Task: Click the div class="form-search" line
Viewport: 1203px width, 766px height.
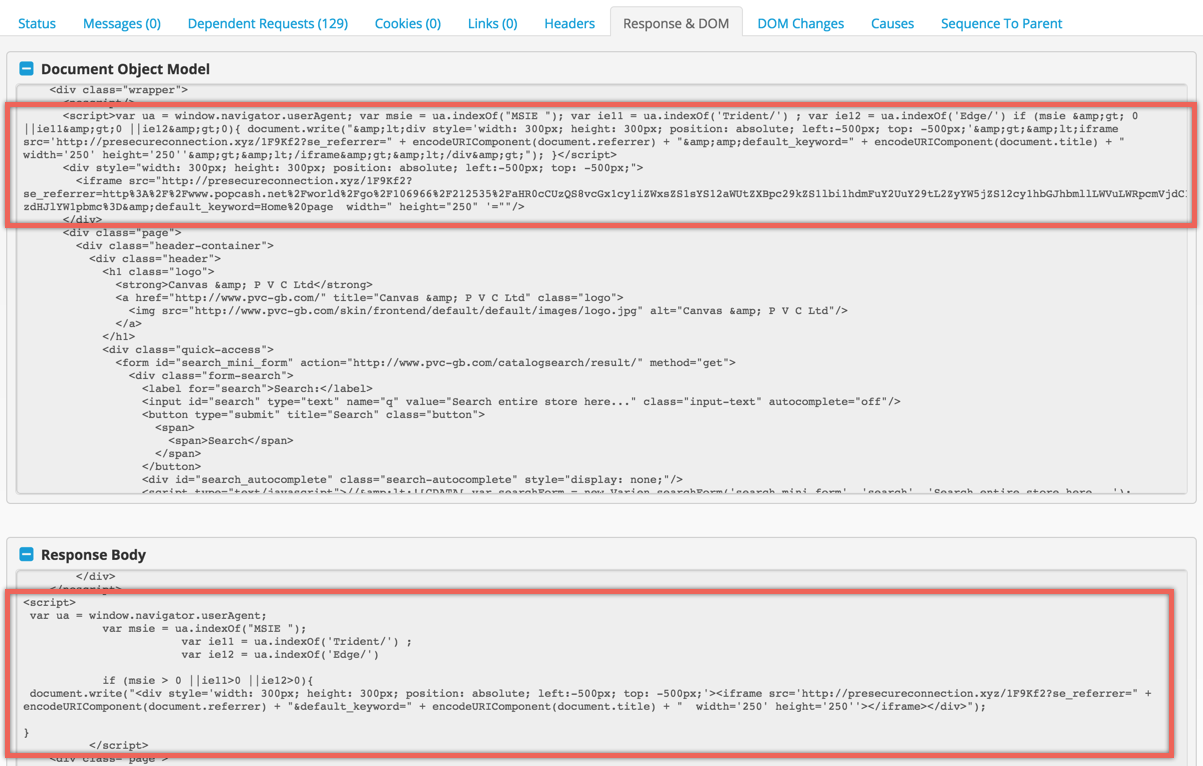Action: pos(211,376)
